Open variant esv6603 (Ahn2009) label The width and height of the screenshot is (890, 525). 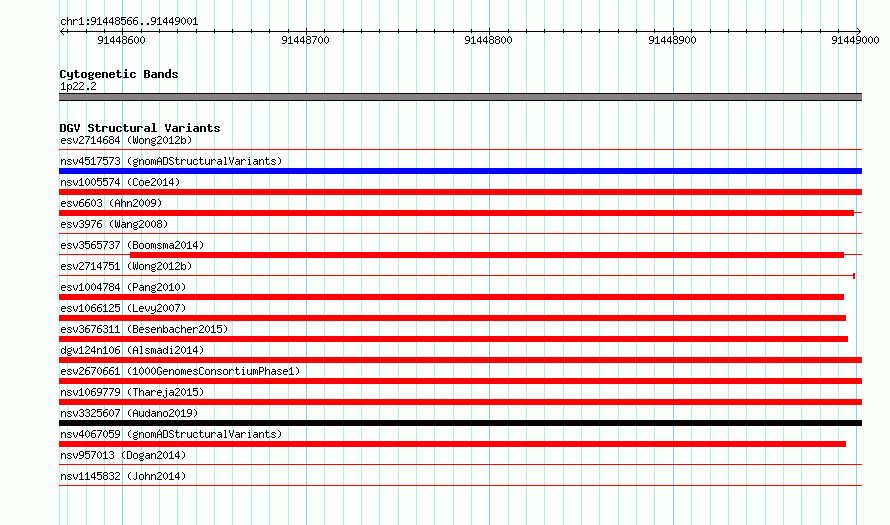(x=111, y=203)
